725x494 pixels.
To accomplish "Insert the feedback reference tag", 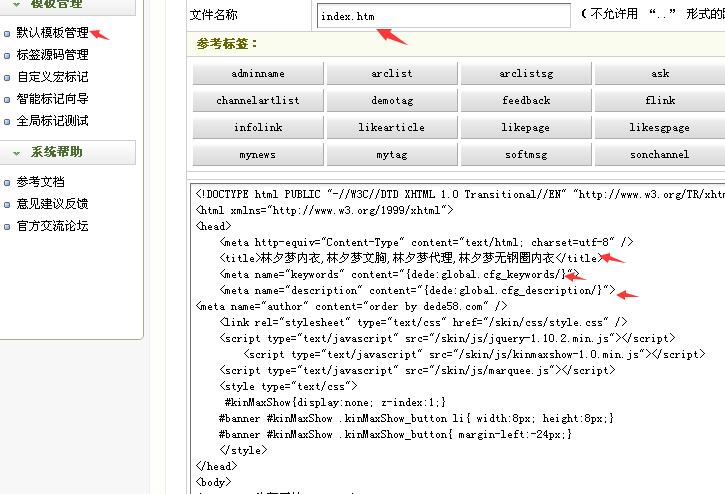I will 526,100.
